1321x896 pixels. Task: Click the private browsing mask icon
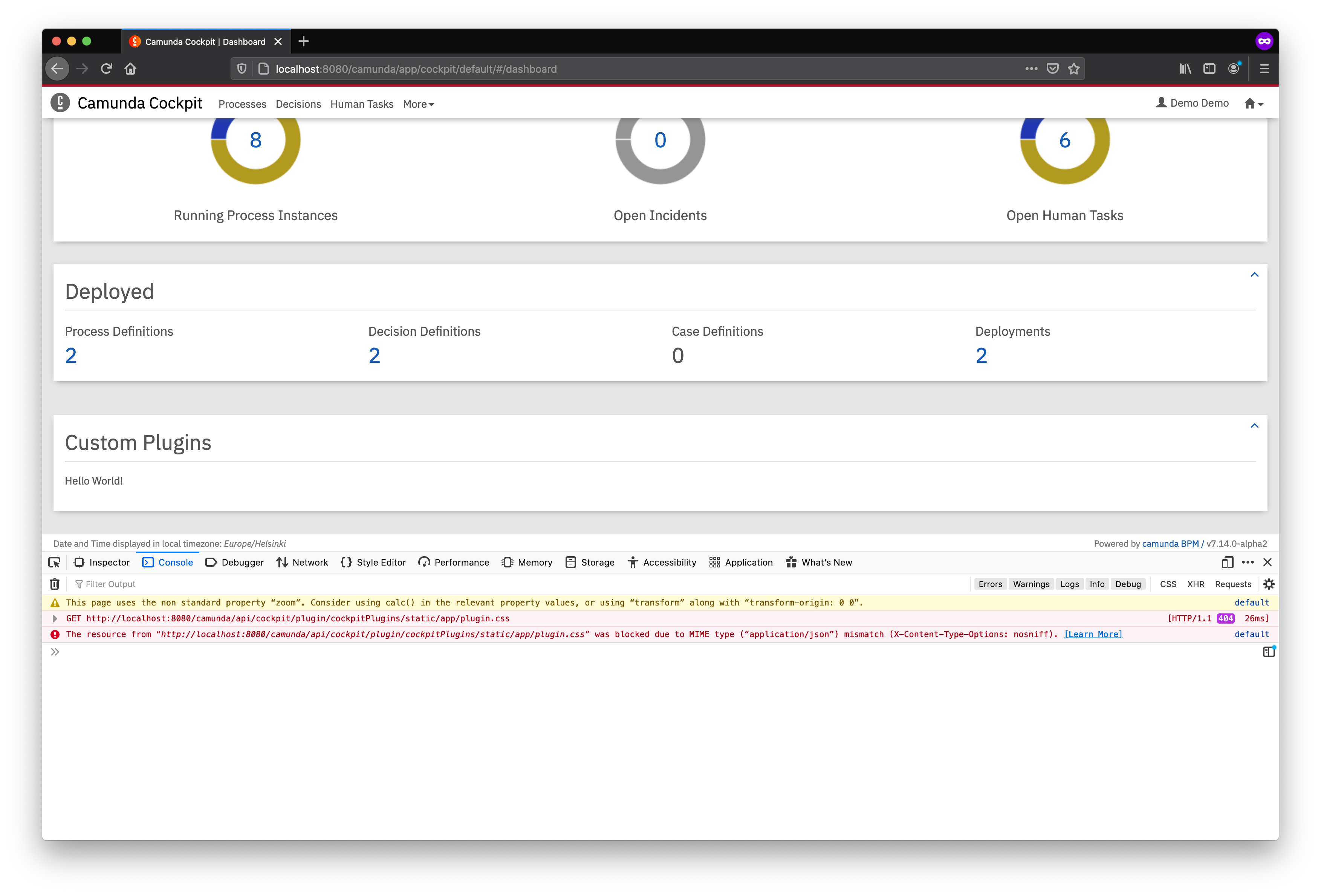[x=1264, y=41]
